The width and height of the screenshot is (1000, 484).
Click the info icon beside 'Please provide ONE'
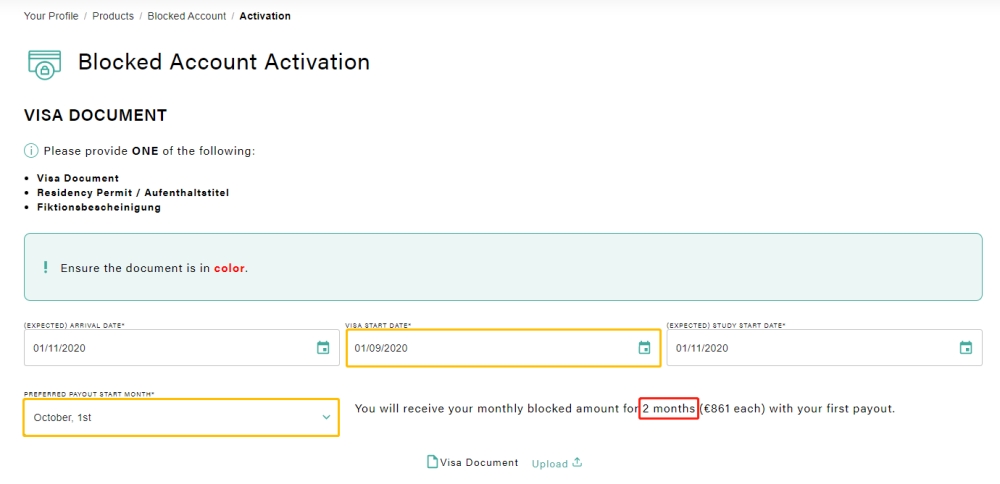[31, 151]
